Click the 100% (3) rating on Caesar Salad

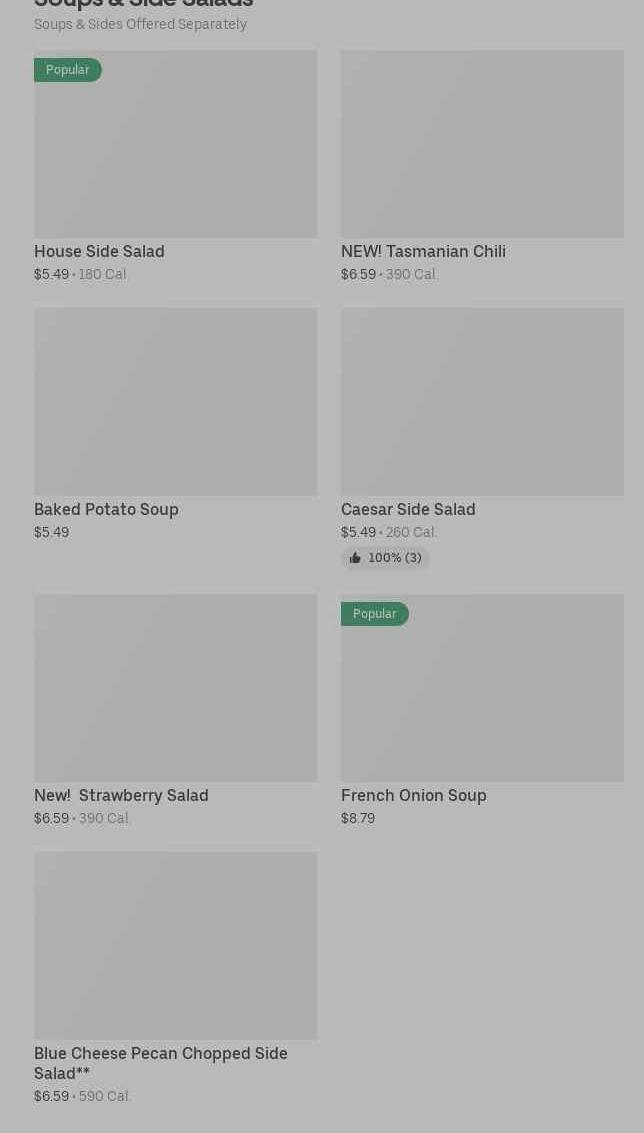[394, 558]
